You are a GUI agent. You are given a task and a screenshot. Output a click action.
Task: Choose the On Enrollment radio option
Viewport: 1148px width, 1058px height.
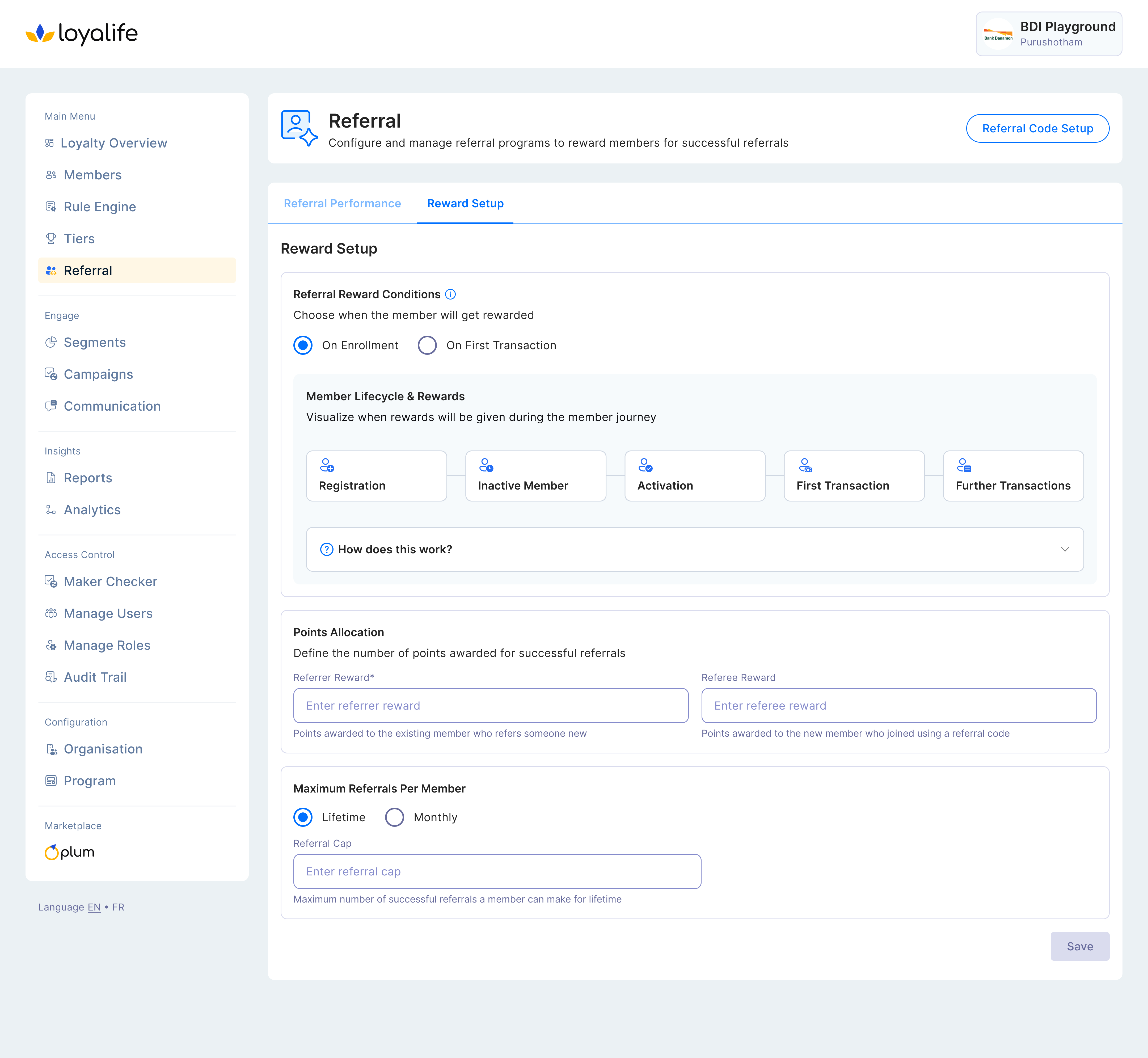(x=303, y=345)
